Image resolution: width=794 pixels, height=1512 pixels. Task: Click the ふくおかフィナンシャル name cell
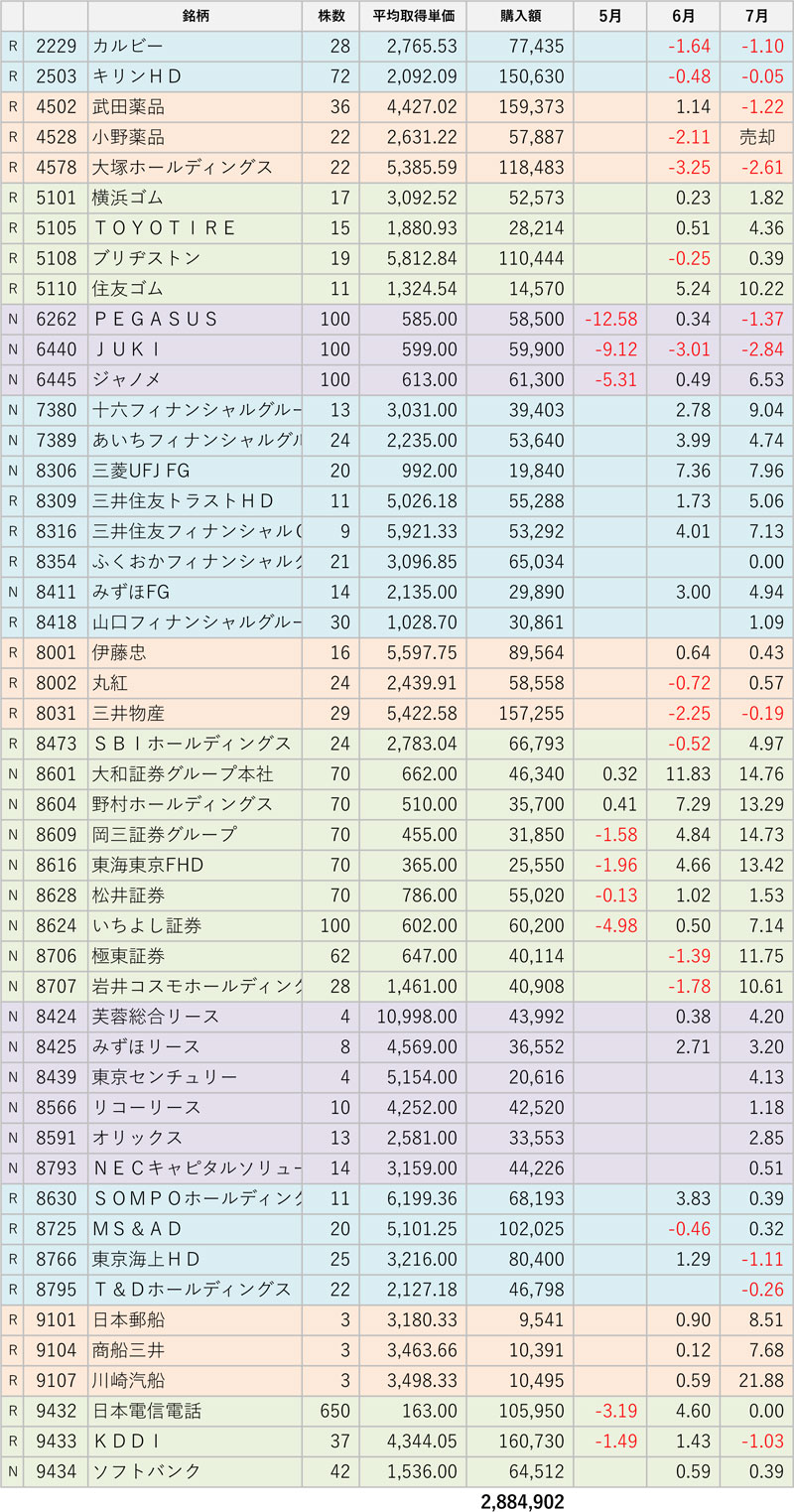(195, 562)
